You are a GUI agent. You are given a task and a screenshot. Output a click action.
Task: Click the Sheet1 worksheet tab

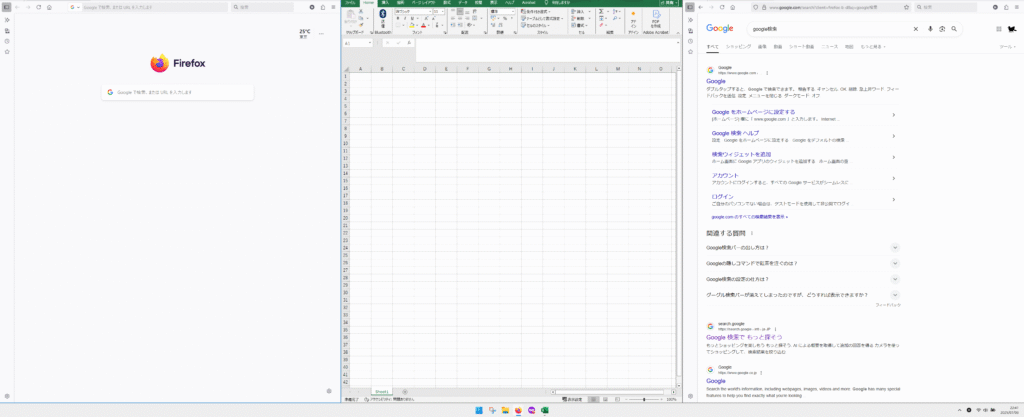click(x=381, y=392)
